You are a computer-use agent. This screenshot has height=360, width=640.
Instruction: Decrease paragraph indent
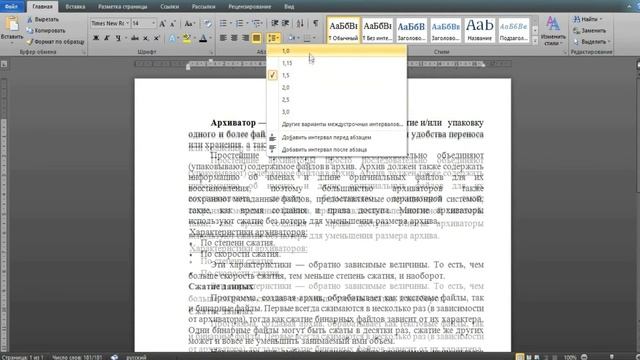(x=275, y=23)
